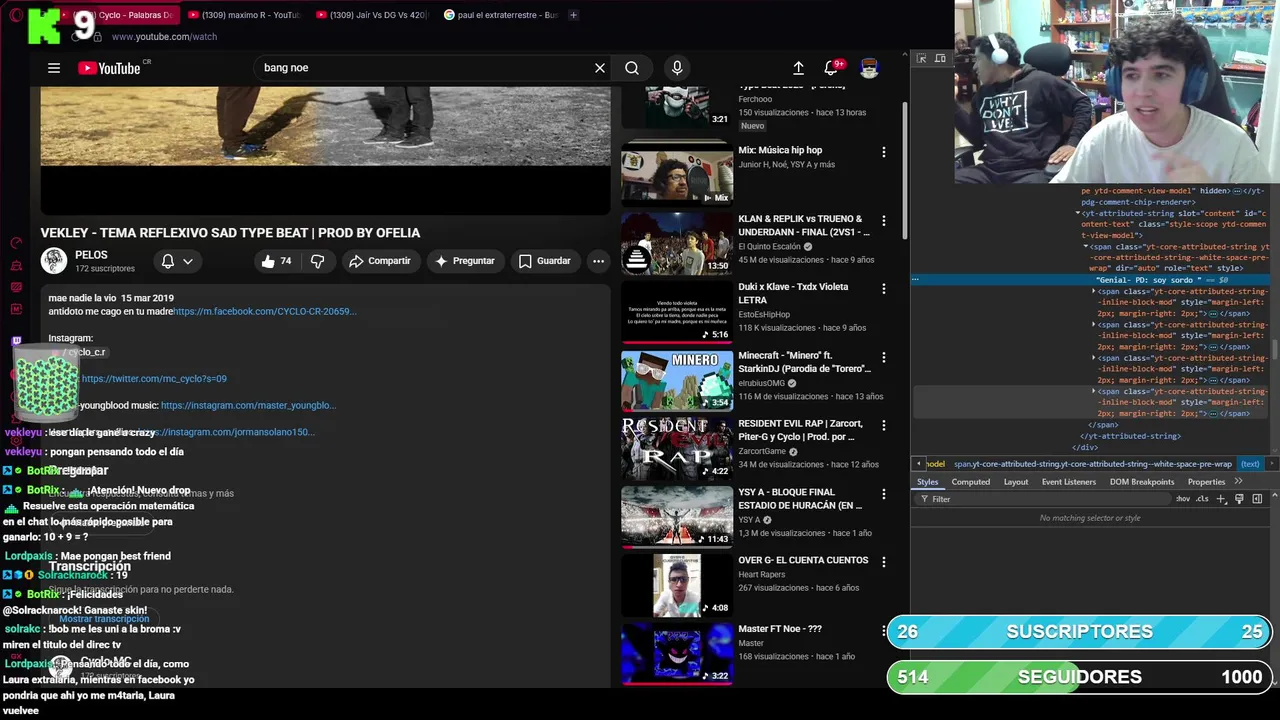Open a new browser tab with plus
The width and height of the screenshot is (1280, 720).
pos(573,15)
